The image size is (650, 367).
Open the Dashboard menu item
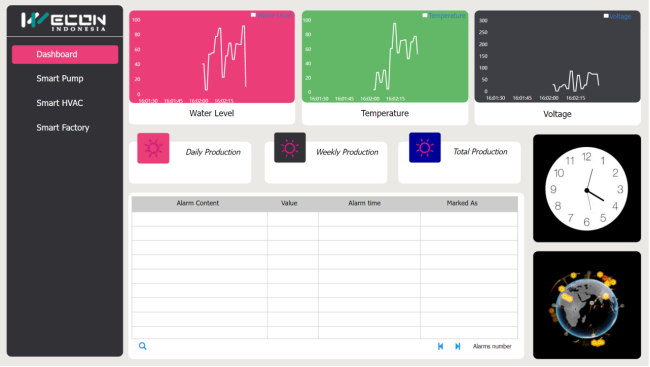click(x=65, y=54)
